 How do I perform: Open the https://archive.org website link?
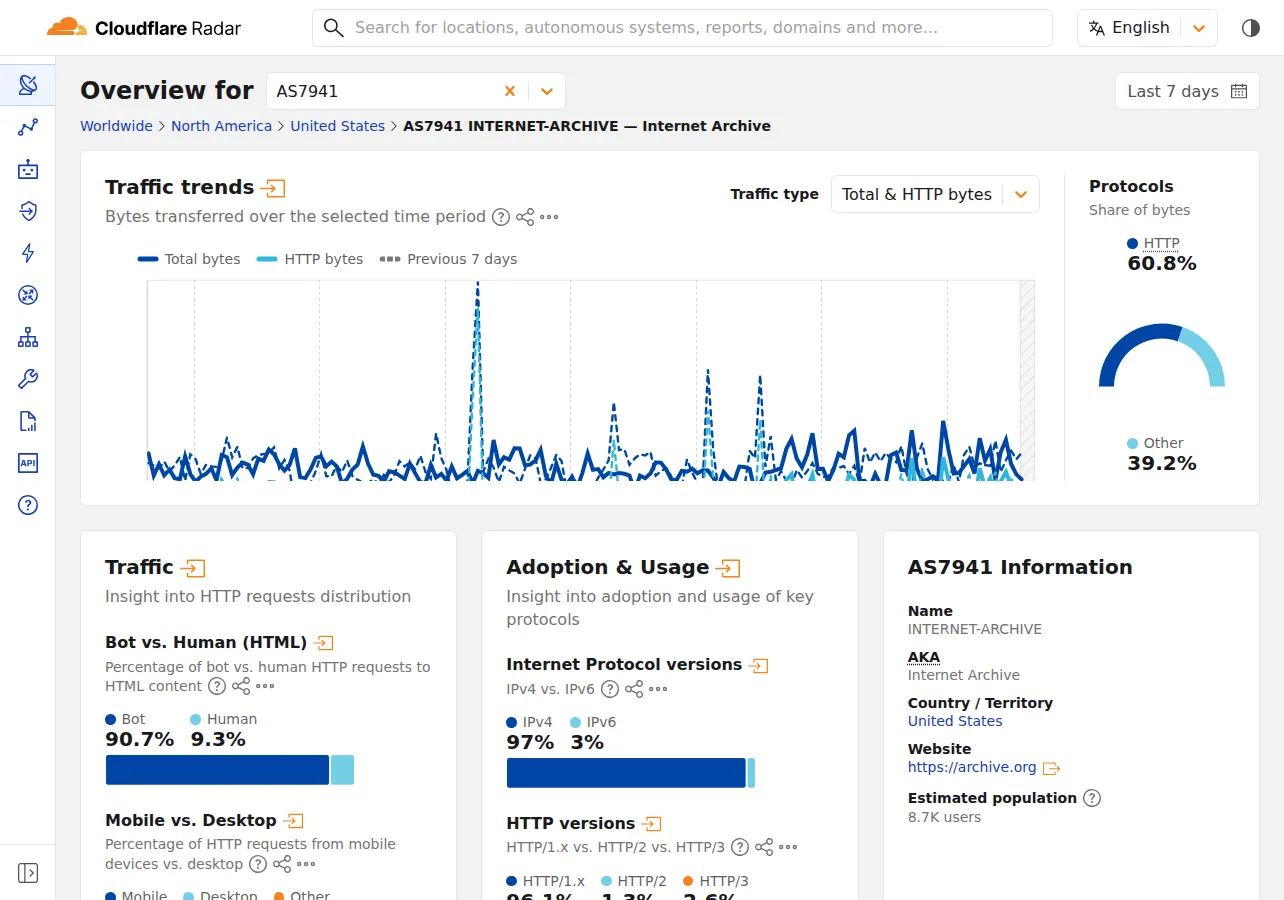972,767
